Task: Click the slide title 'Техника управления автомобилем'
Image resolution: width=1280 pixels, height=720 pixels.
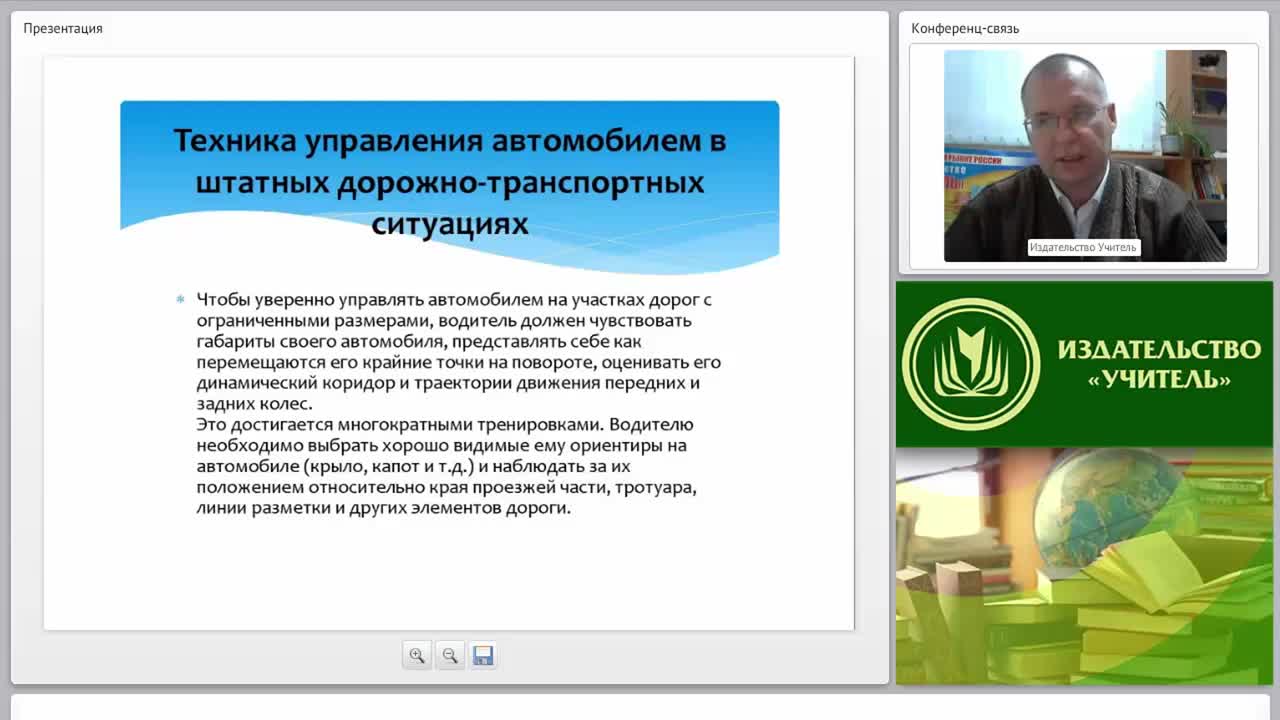Action: pyautogui.click(x=450, y=182)
